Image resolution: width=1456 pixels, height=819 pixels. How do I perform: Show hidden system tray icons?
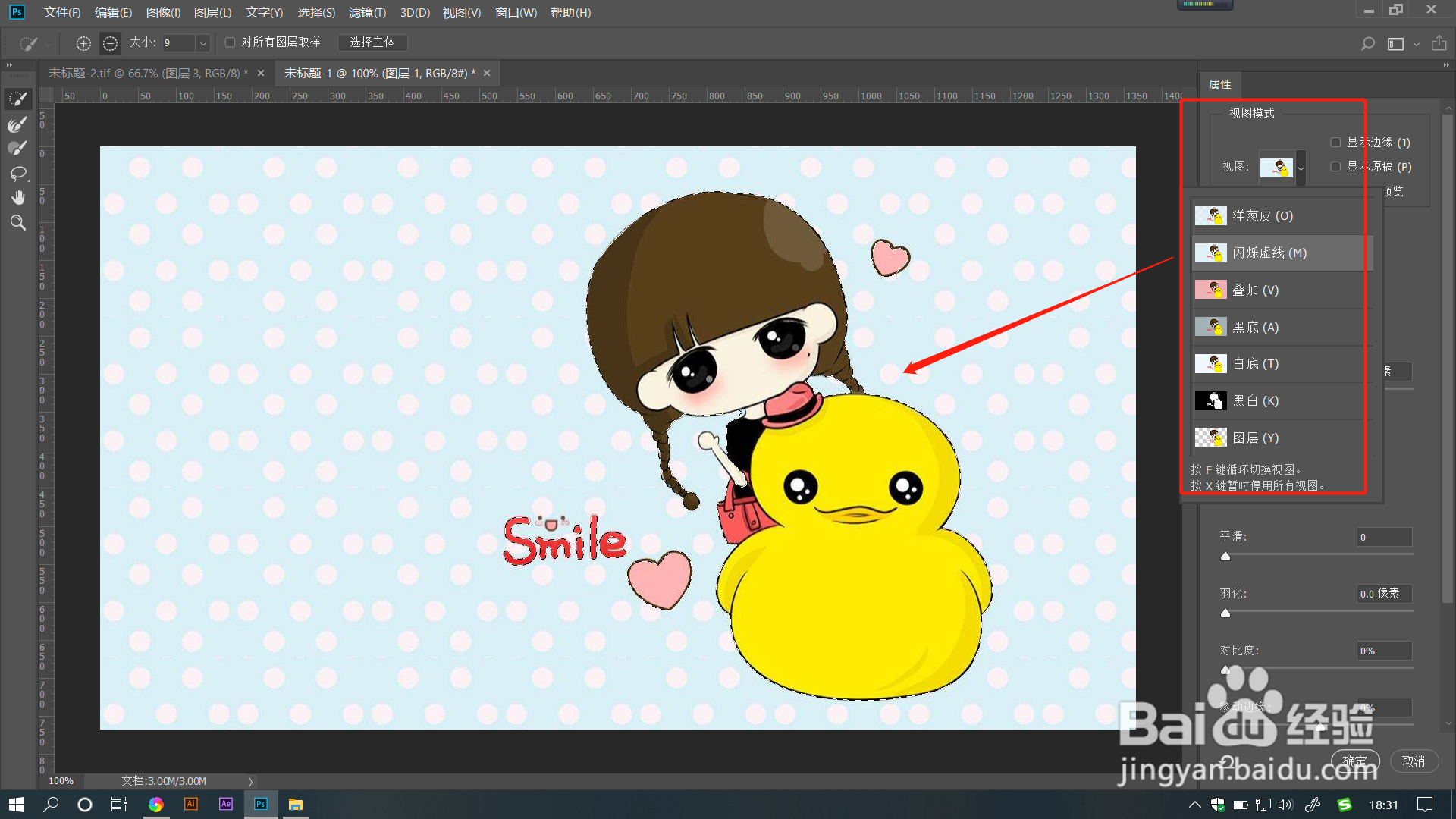1194,805
